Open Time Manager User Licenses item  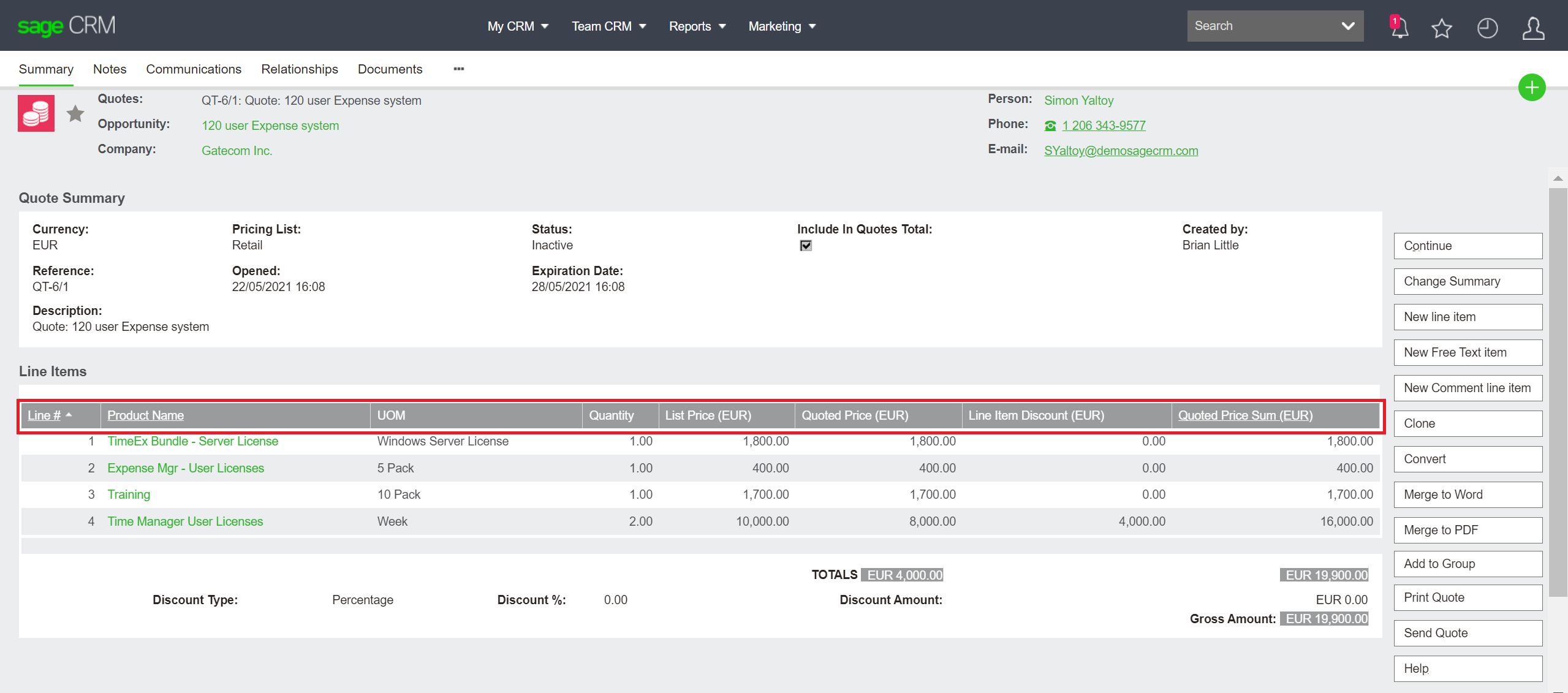click(185, 521)
